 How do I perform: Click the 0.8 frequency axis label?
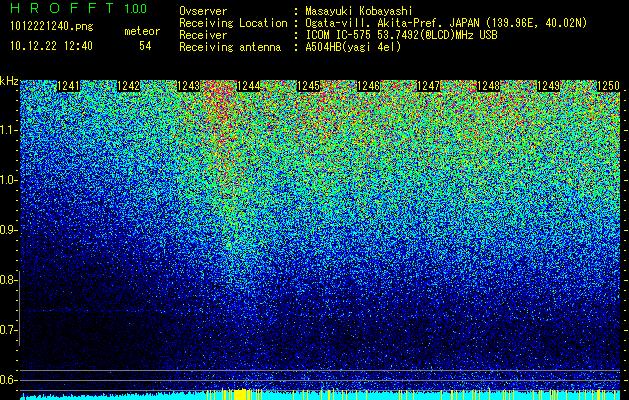pos(8,280)
